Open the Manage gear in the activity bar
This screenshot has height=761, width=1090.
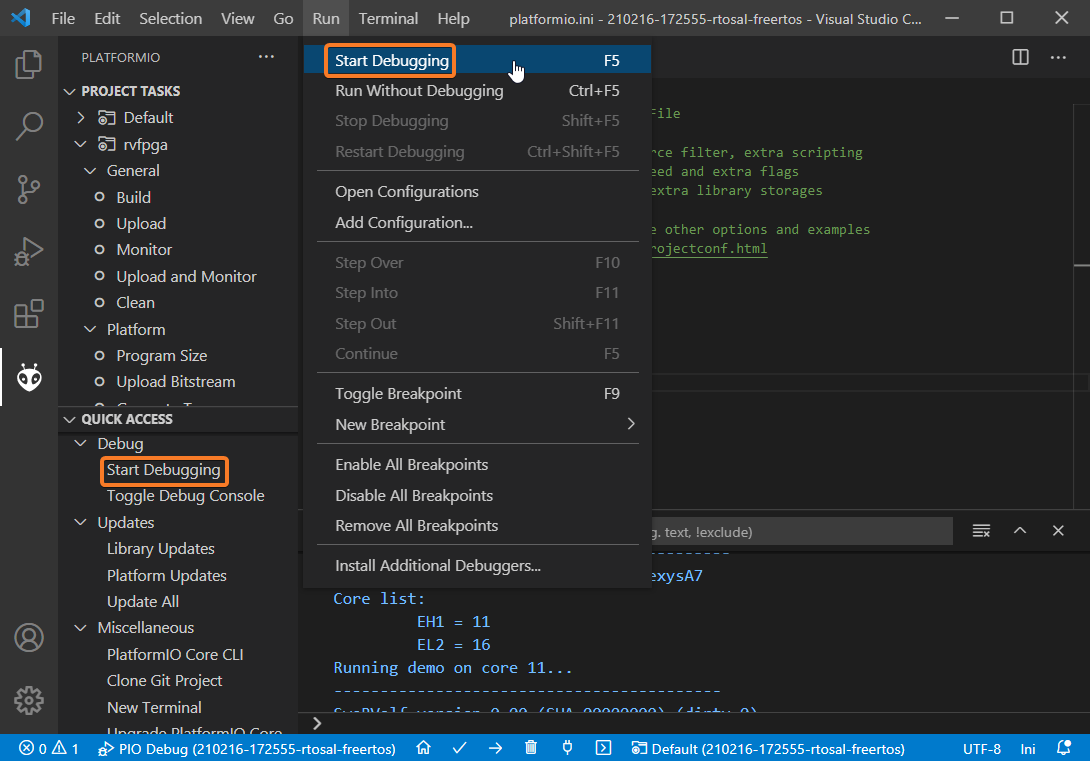(x=29, y=700)
